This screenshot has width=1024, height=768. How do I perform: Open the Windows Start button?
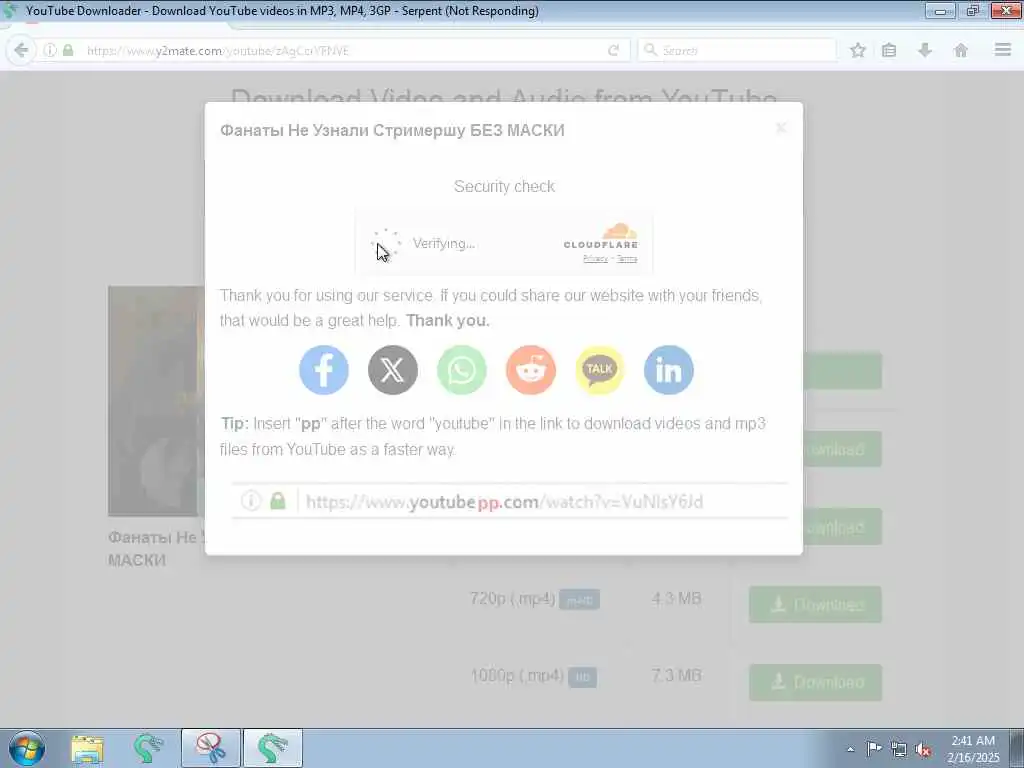click(x=27, y=748)
